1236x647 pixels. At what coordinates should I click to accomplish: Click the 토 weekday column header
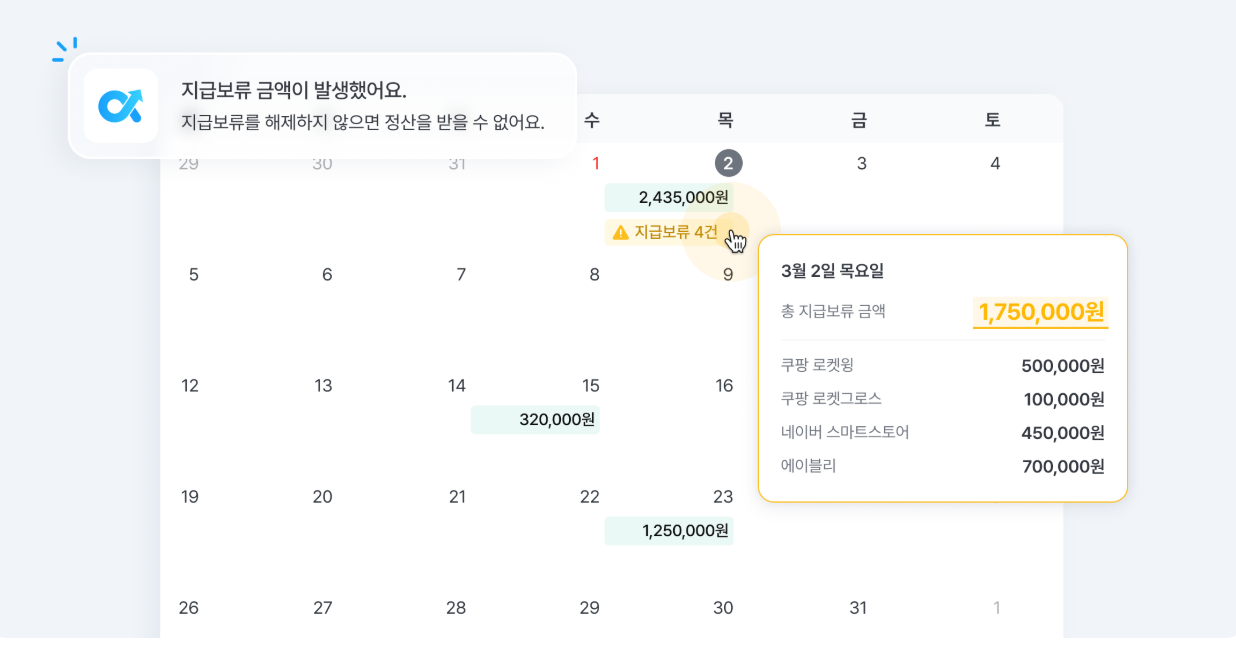click(x=992, y=120)
